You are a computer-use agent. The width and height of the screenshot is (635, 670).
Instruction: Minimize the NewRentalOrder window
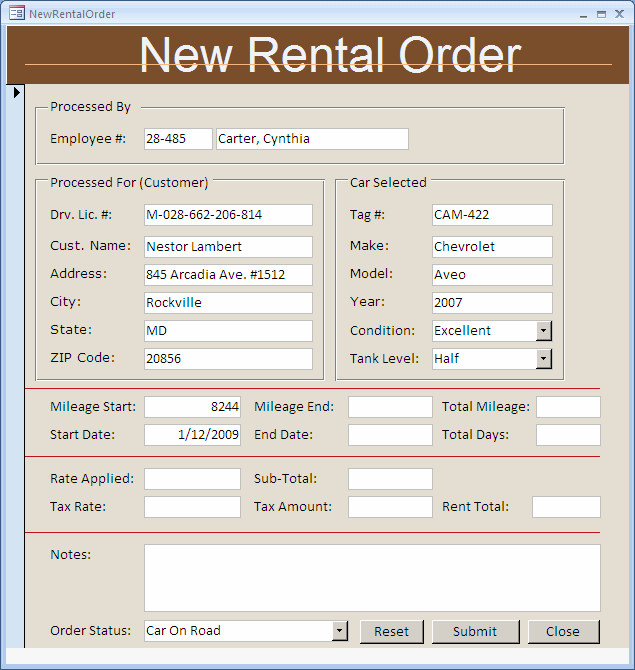pyautogui.click(x=583, y=15)
